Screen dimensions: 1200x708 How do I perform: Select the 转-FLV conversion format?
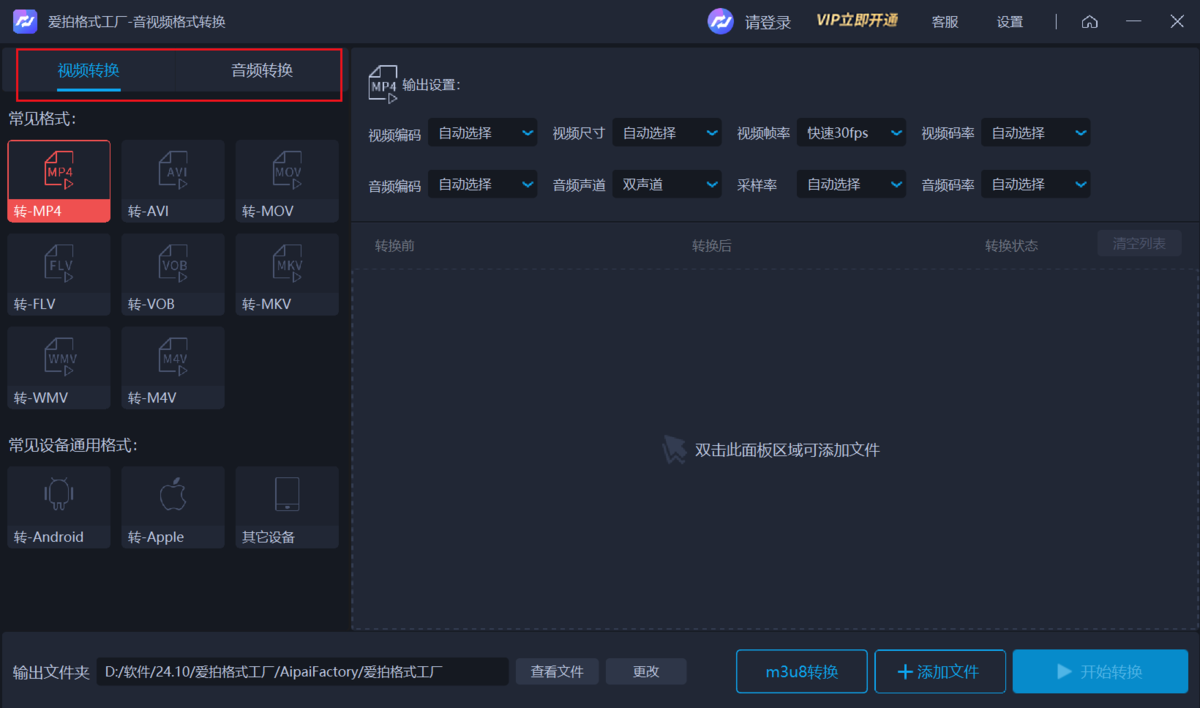pyautogui.click(x=58, y=274)
